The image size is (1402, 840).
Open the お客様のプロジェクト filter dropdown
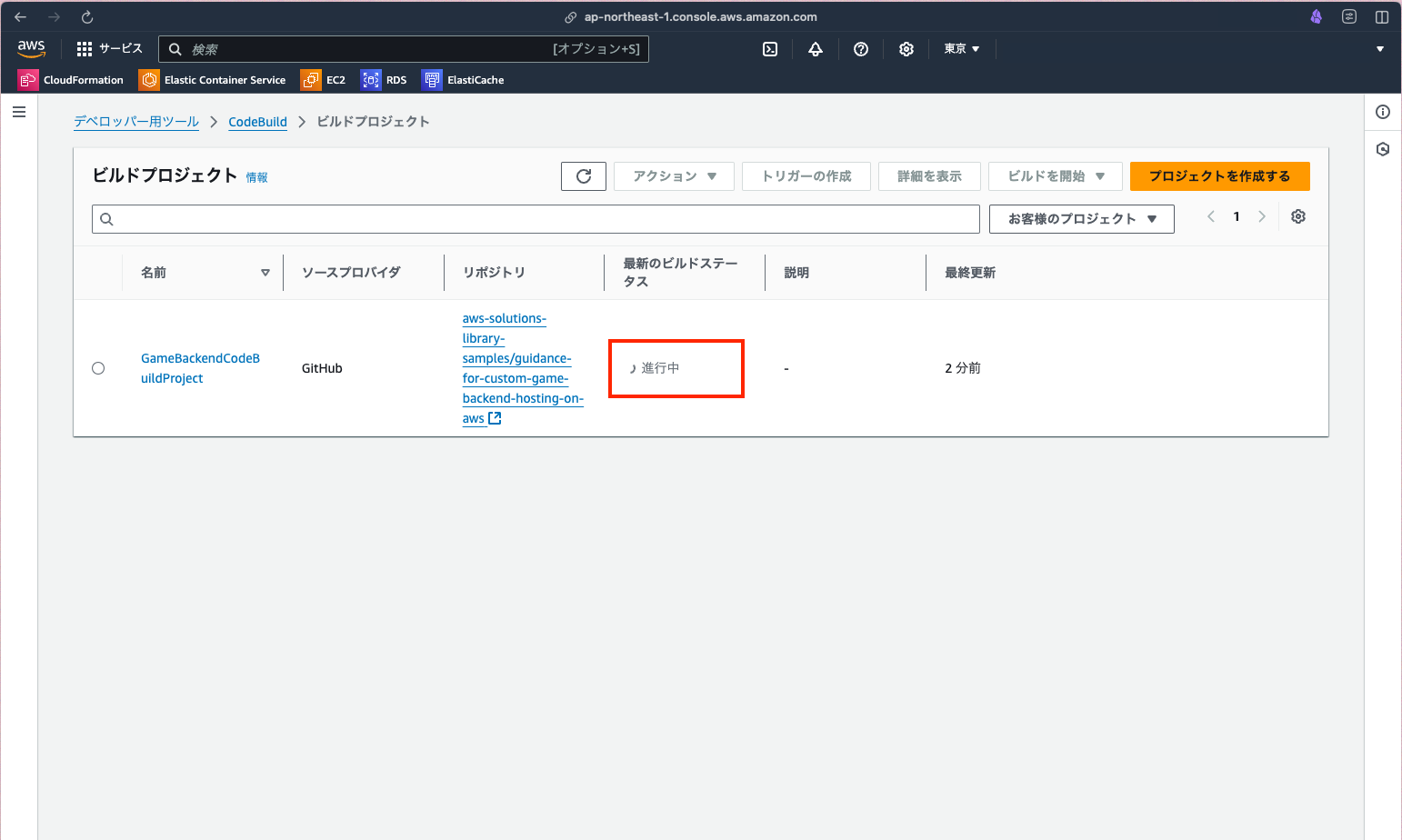coord(1082,219)
